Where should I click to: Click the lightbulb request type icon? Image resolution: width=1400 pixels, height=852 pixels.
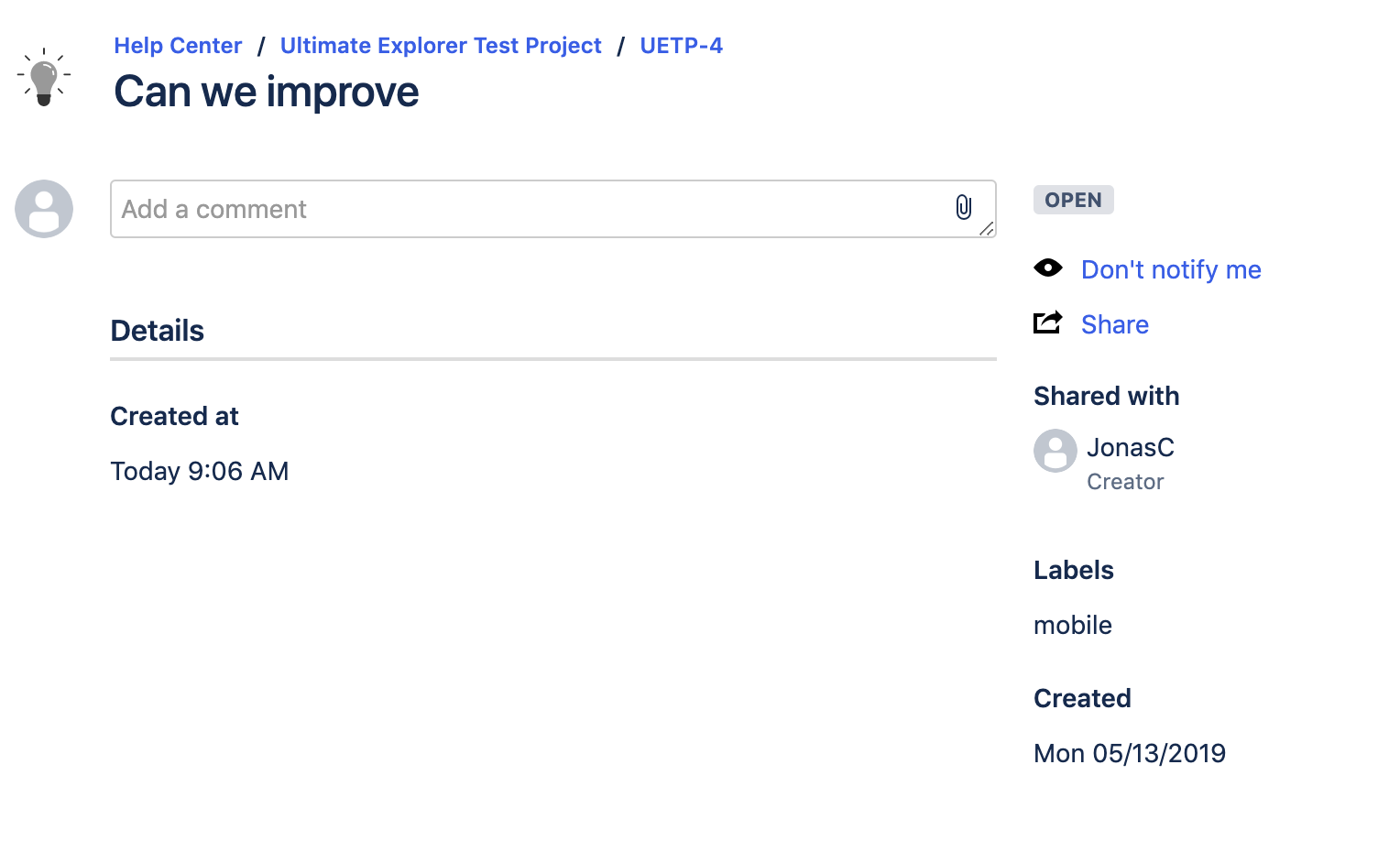(x=44, y=77)
